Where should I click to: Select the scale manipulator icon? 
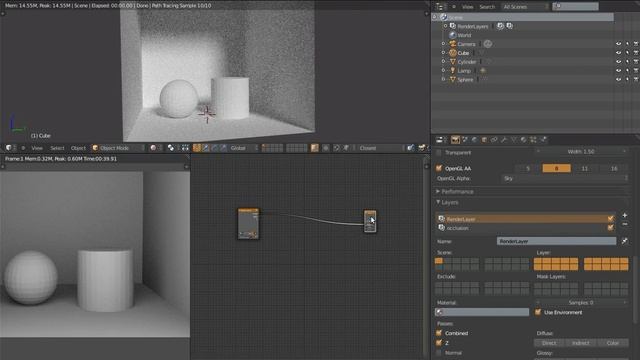point(223,148)
